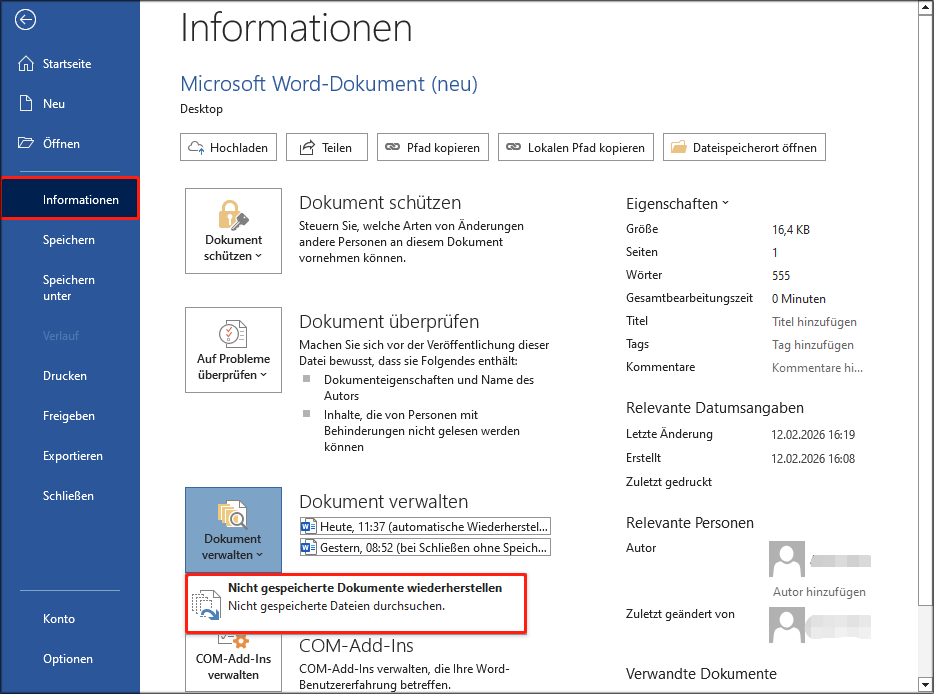The width and height of the screenshot is (934, 694).
Task: Click the back arrow to return to document
Action: coord(25,20)
